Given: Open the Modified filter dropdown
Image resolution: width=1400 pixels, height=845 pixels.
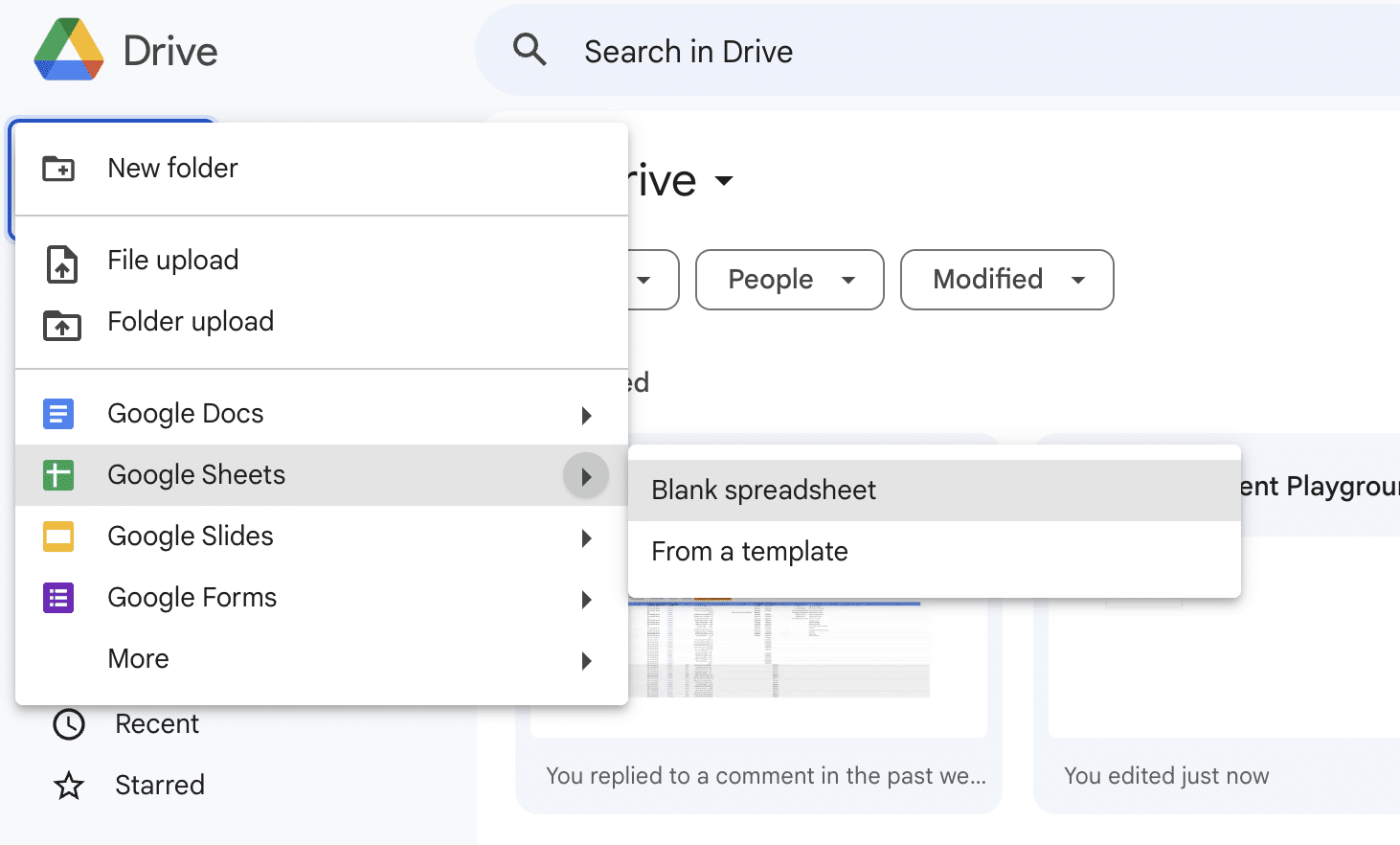Looking at the screenshot, I should tap(1006, 280).
